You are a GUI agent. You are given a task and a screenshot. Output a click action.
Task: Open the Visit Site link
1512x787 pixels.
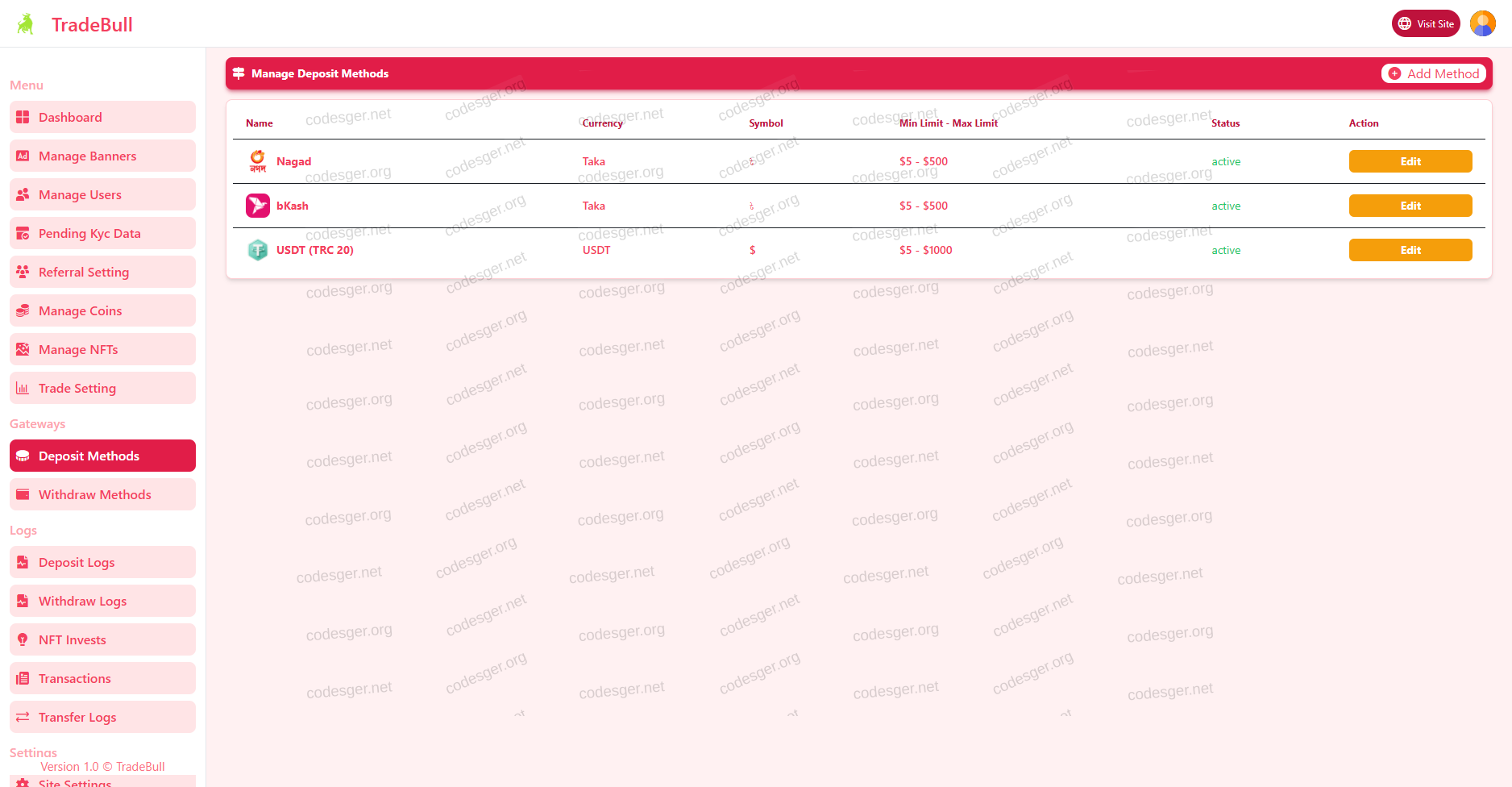(x=1425, y=23)
